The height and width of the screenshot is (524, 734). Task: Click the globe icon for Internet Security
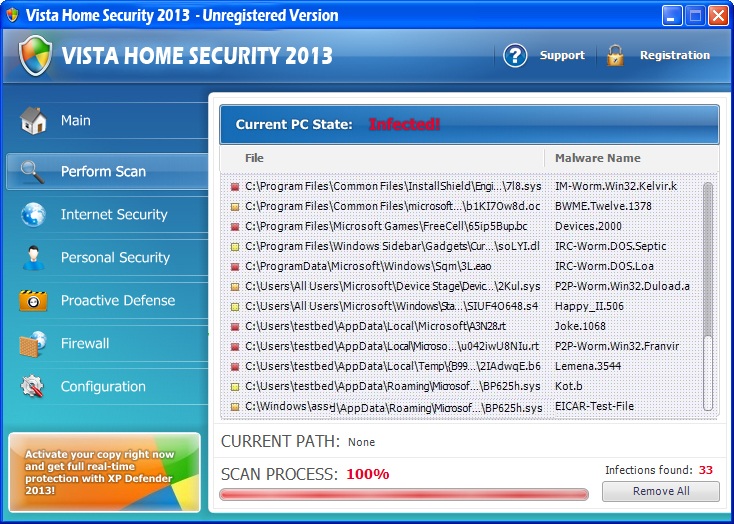[33, 215]
